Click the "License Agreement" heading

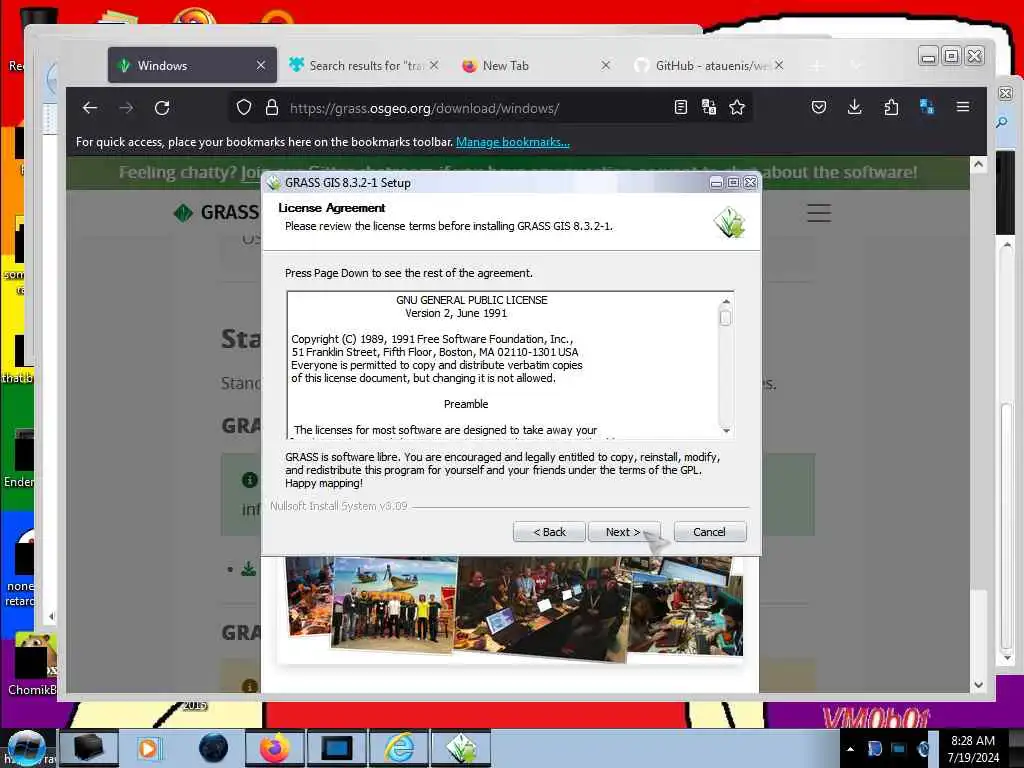click(x=332, y=208)
